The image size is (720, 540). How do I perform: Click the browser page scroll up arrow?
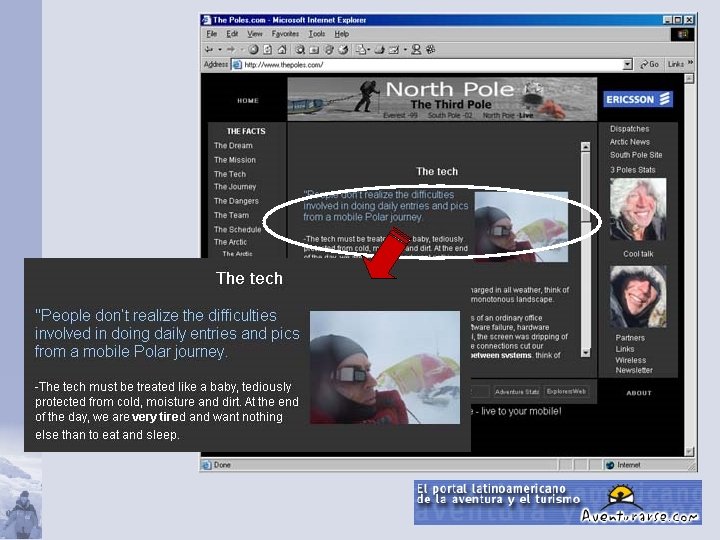(689, 79)
